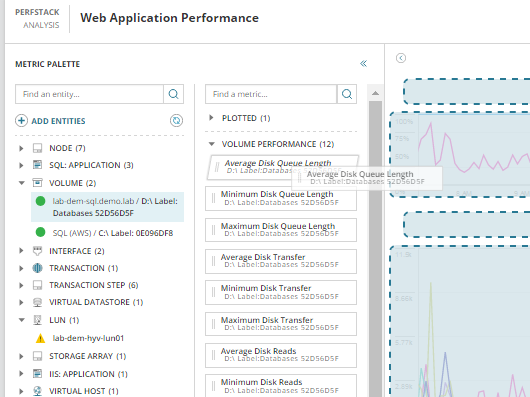
Task: Expand the PLOTTED (1) metrics section
Action: click(x=211, y=118)
